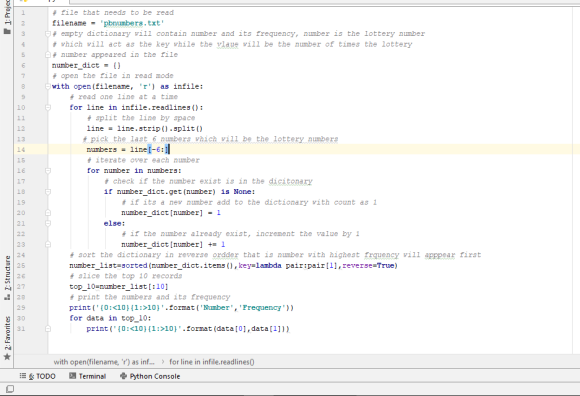The width and height of the screenshot is (580, 396).
Task: Click the 'Frequency' string on line 29
Action: tap(262, 308)
